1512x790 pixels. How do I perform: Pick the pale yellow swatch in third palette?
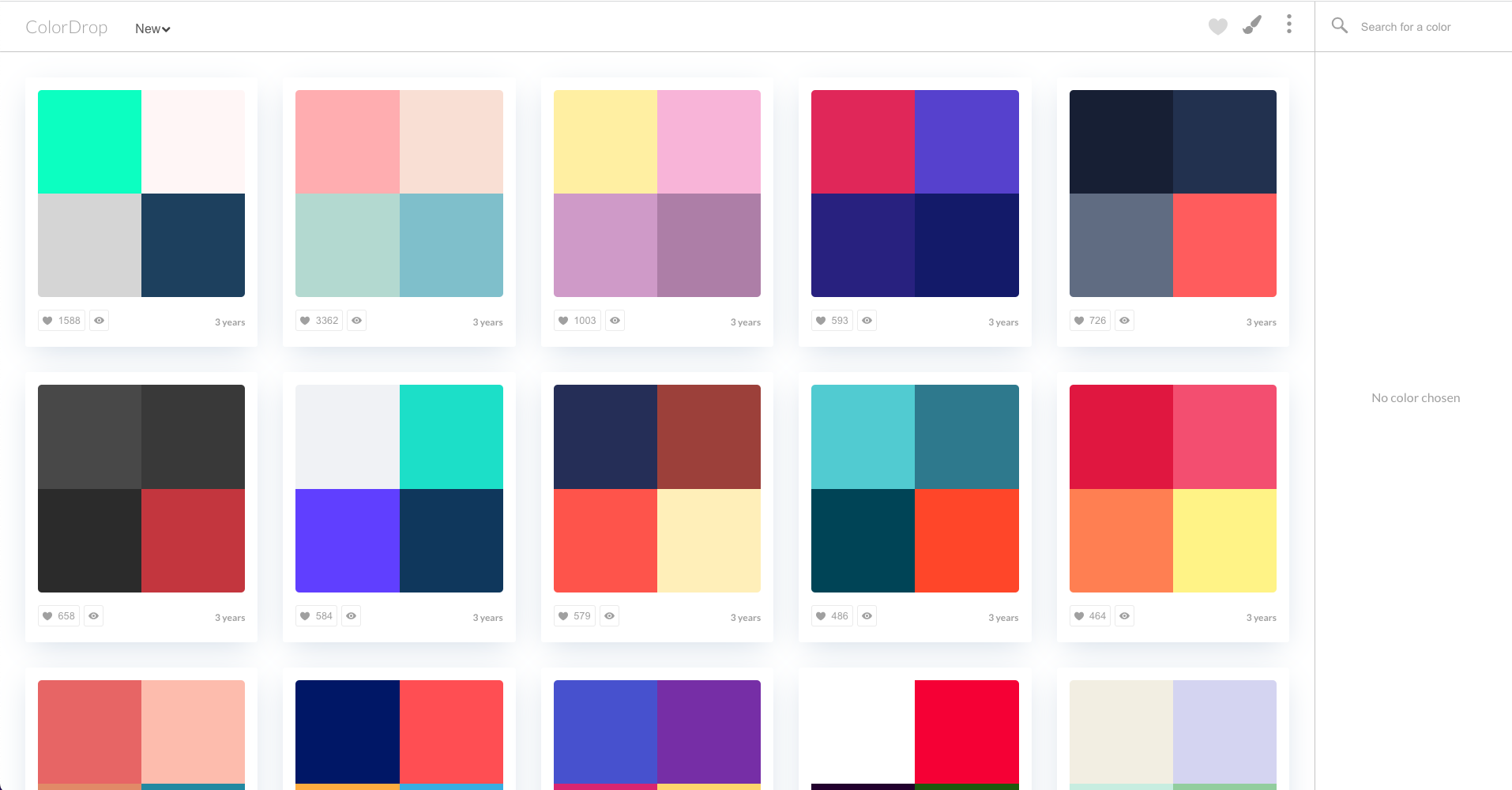[605, 141]
